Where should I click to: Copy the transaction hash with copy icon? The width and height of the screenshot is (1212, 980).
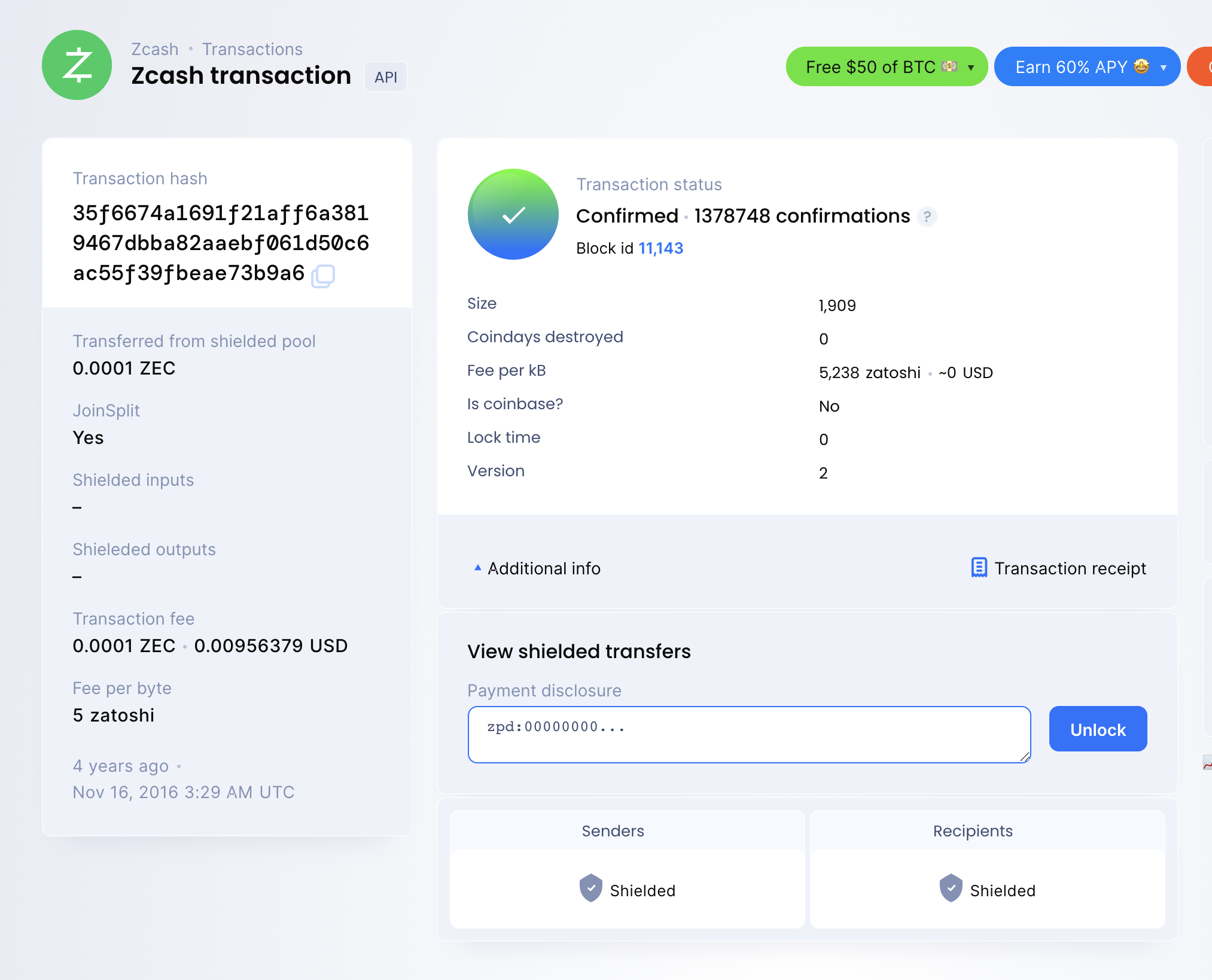(x=323, y=276)
